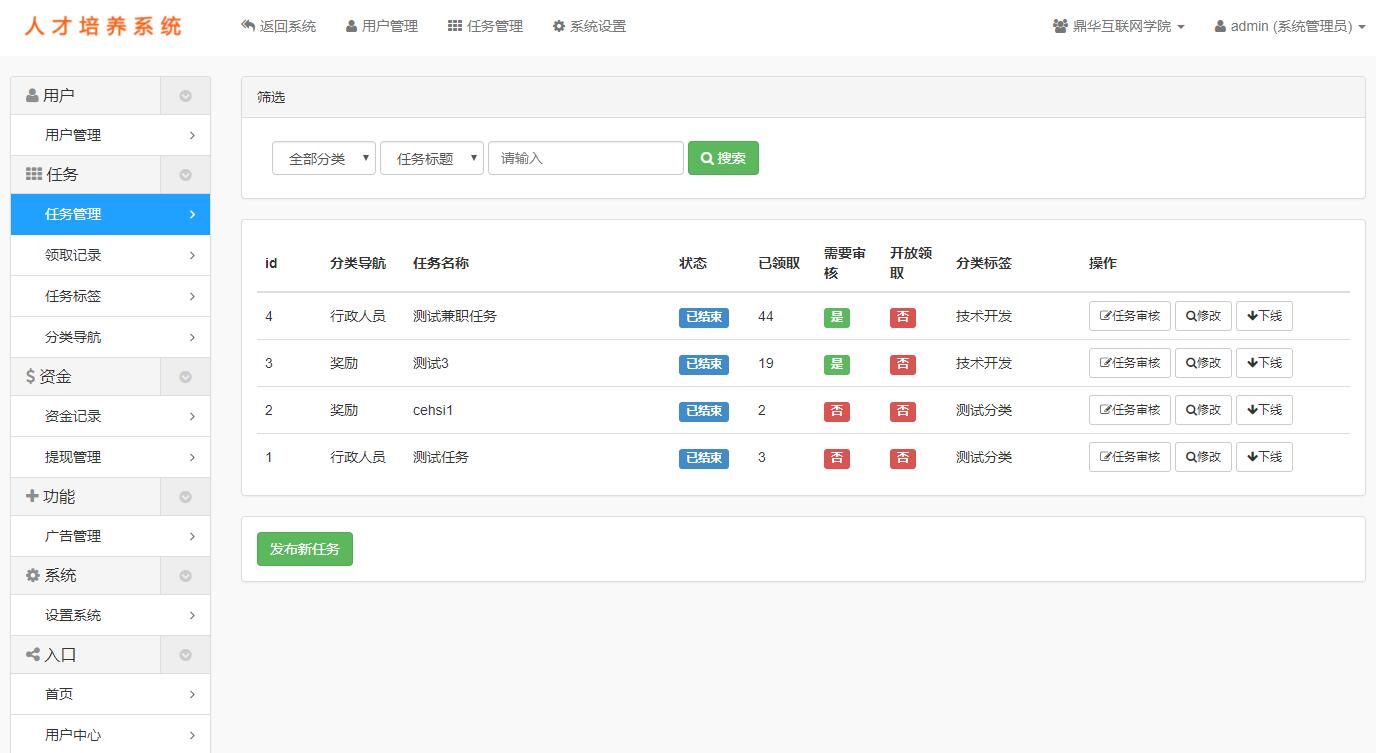Viewport: 1376px width, 753px height.
Task: Click the 资金 section header in sidebar
Action: [86, 377]
